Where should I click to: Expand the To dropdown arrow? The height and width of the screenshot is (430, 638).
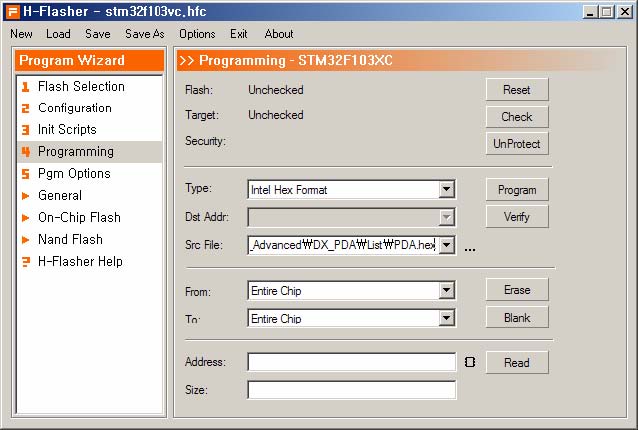pos(446,318)
